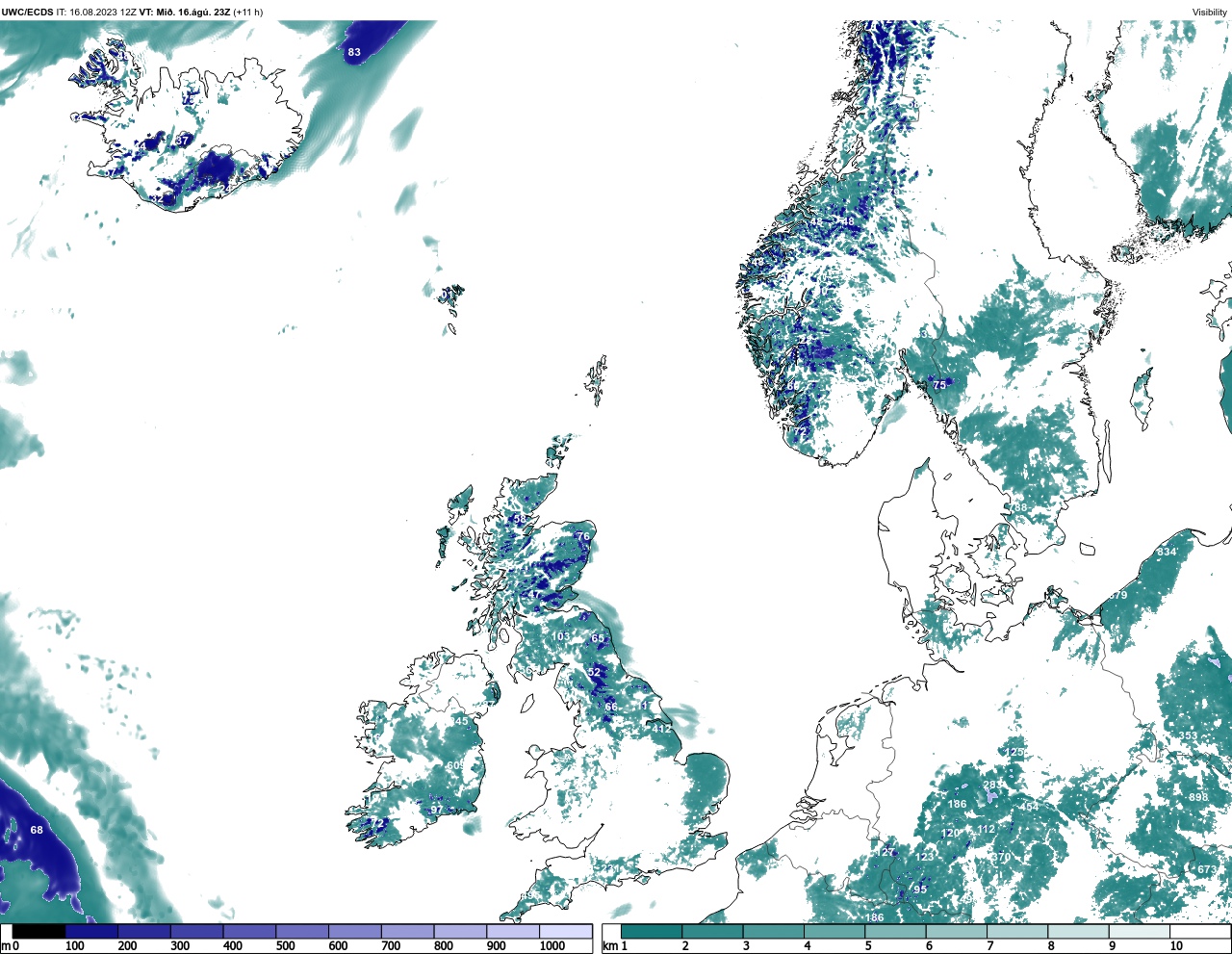Screen dimensions: 1232x954
Task: Choose the 9–10 km palest swatch
Action: point(1140,932)
